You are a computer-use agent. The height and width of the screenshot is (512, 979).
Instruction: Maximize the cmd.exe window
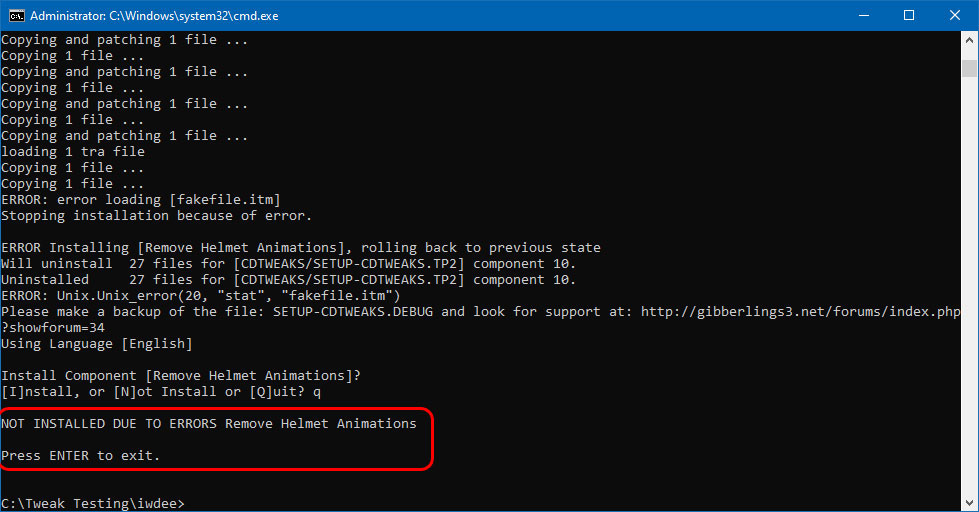(x=909, y=15)
